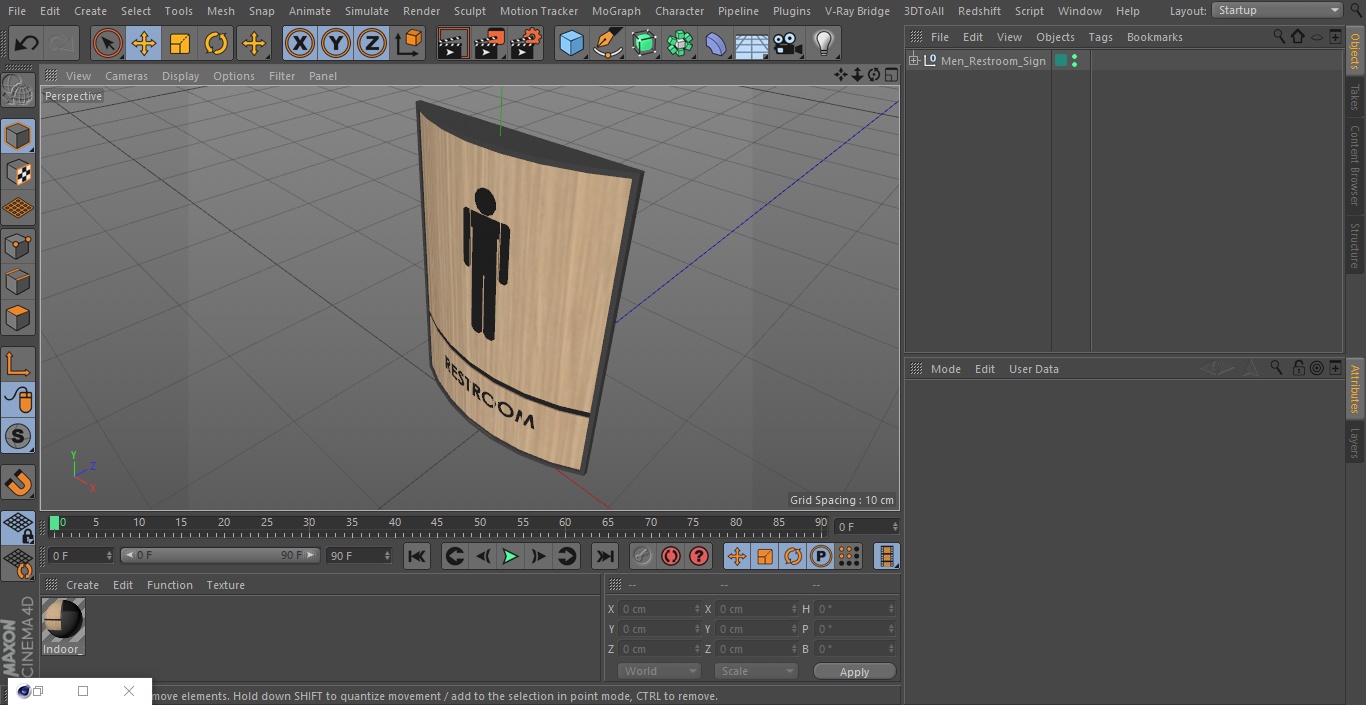Toggle X axis lock
The image size is (1366, 705).
pos(300,44)
